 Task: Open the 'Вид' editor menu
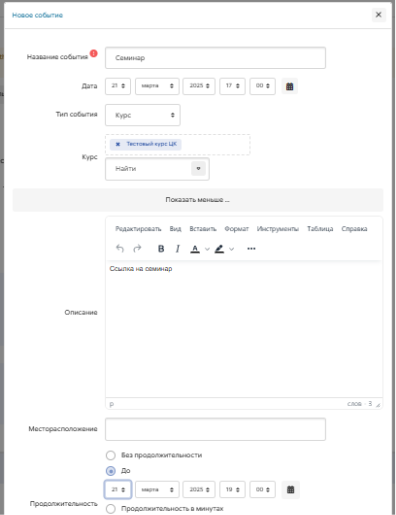(175, 229)
